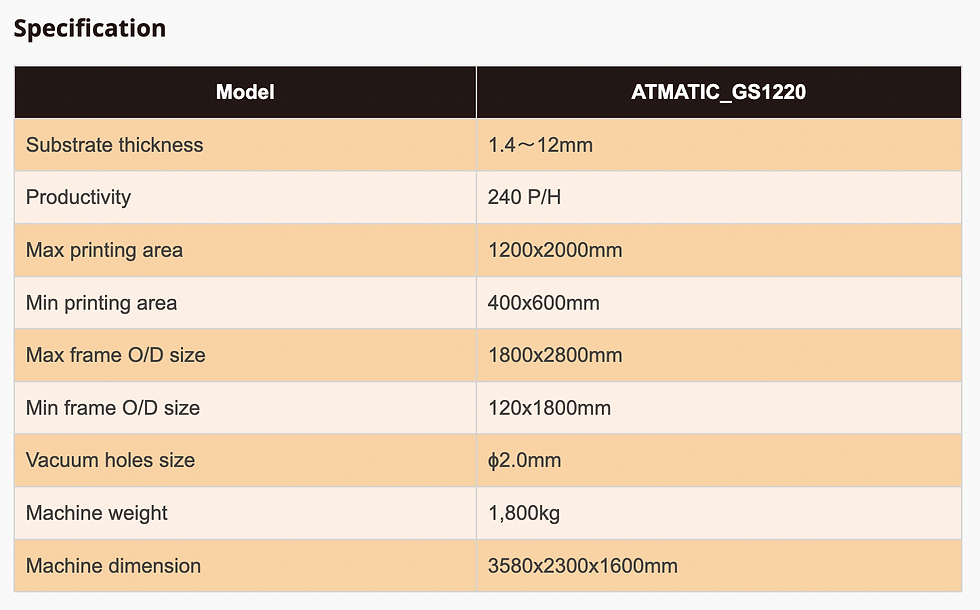Click the 1800x2800mm value cell
The width and height of the screenshot is (980, 610).
(x=555, y=355)
